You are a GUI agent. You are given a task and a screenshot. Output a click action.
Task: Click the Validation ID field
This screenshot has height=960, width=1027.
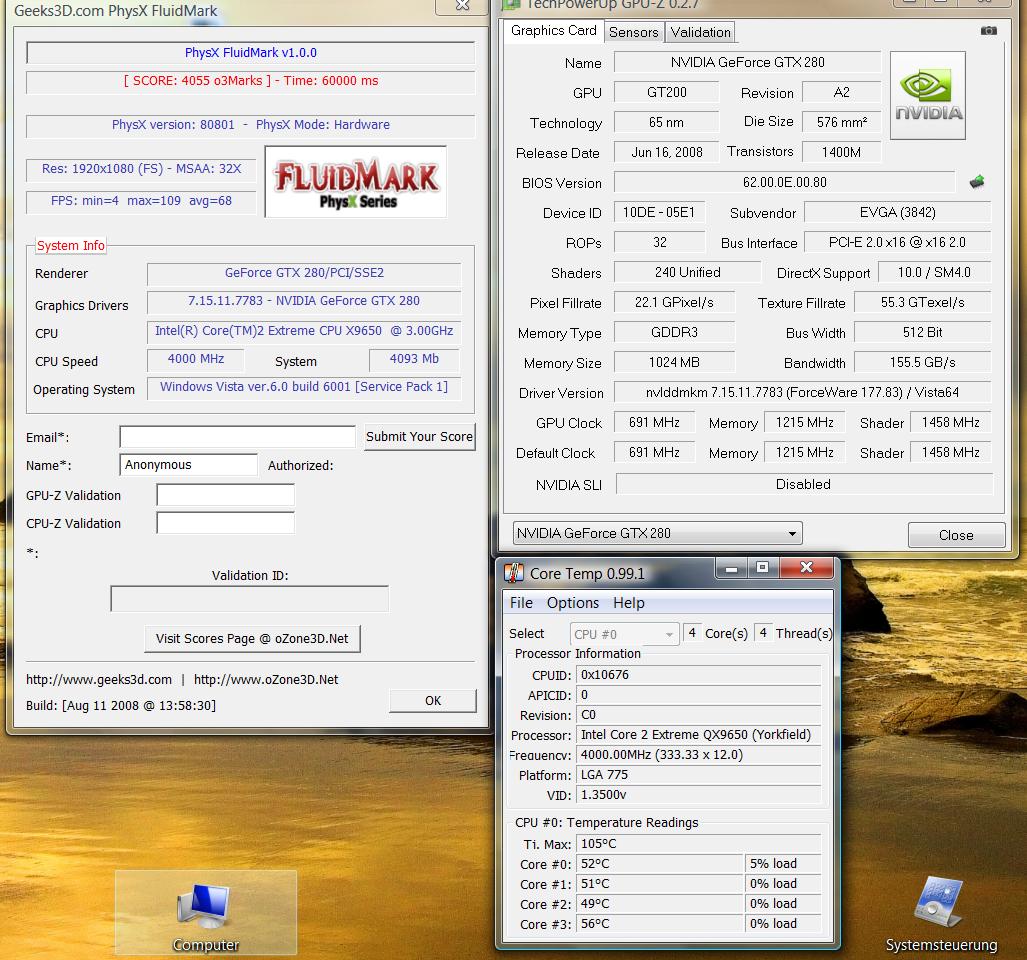[250, 599]
